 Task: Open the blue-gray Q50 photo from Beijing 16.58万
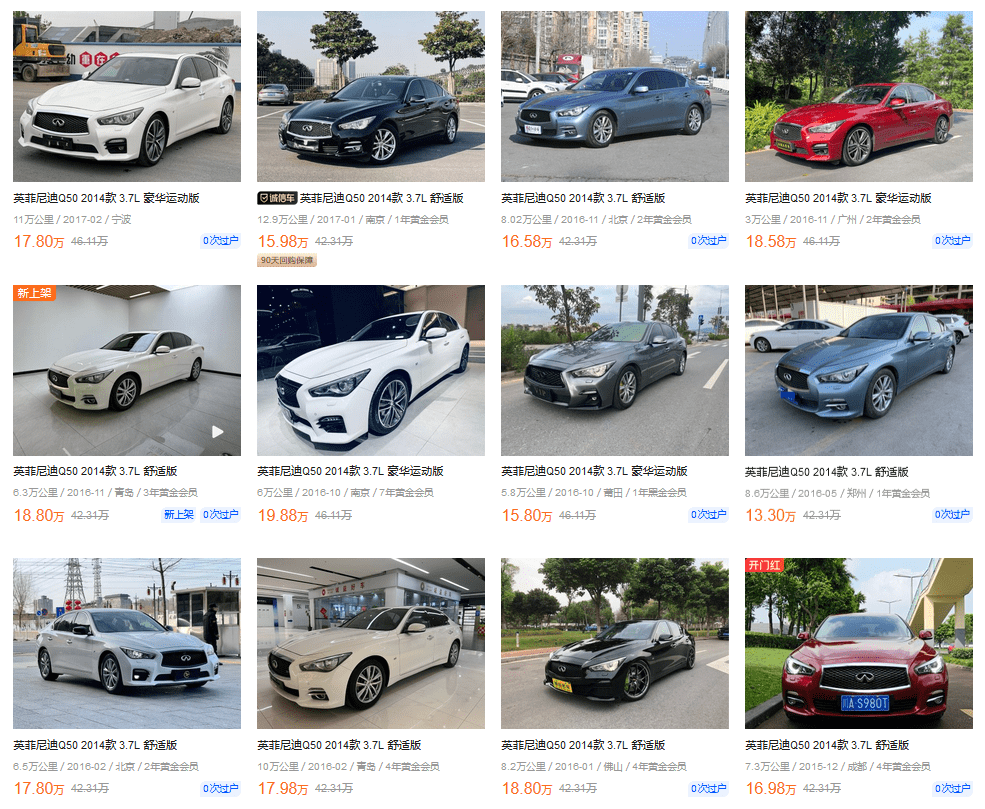(x=615, y=97)
